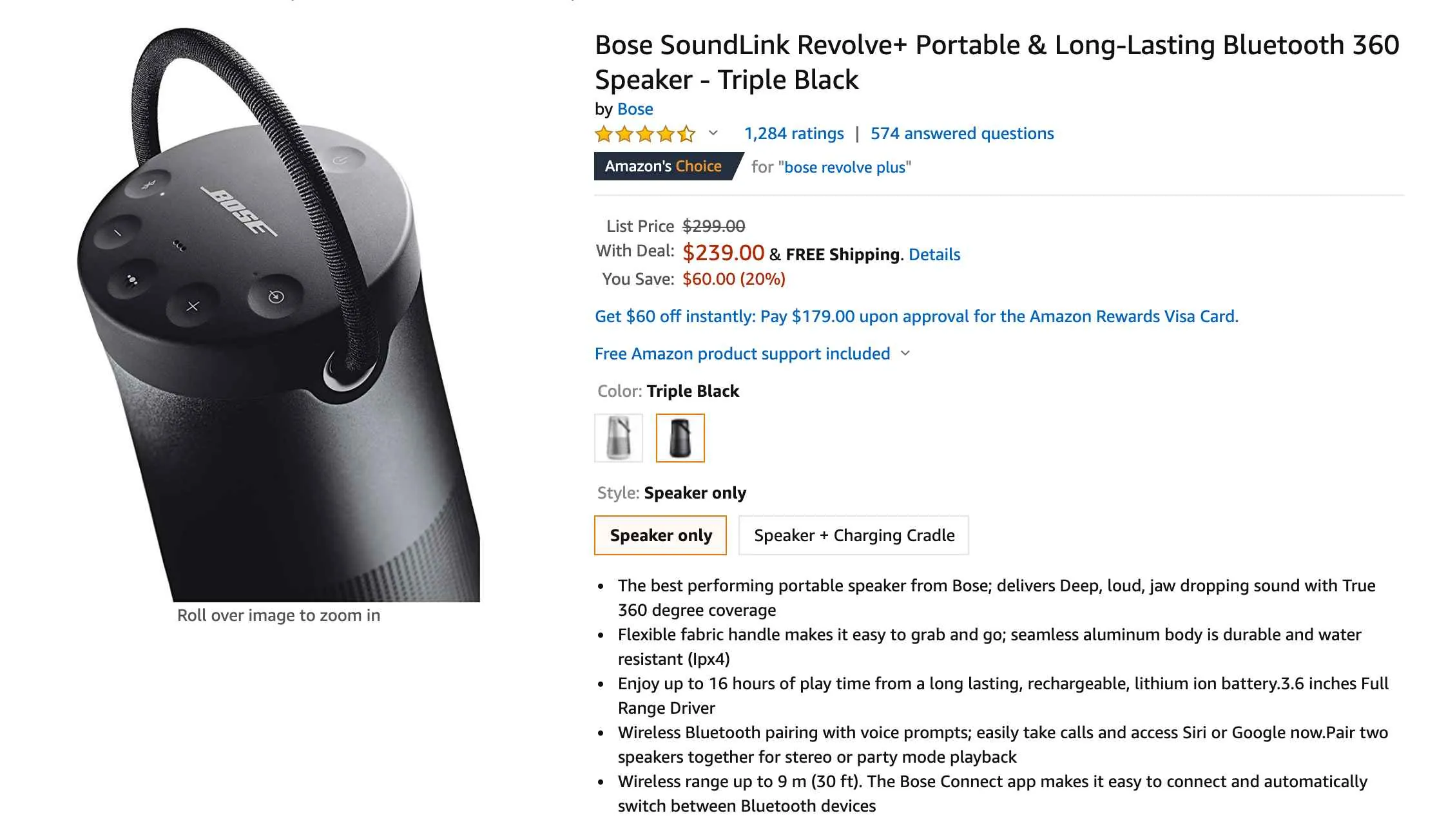The width and height of the screenshot is (1437, 840).
Task: Toggle the "Speaker only" style option
Action: [660, 535]
